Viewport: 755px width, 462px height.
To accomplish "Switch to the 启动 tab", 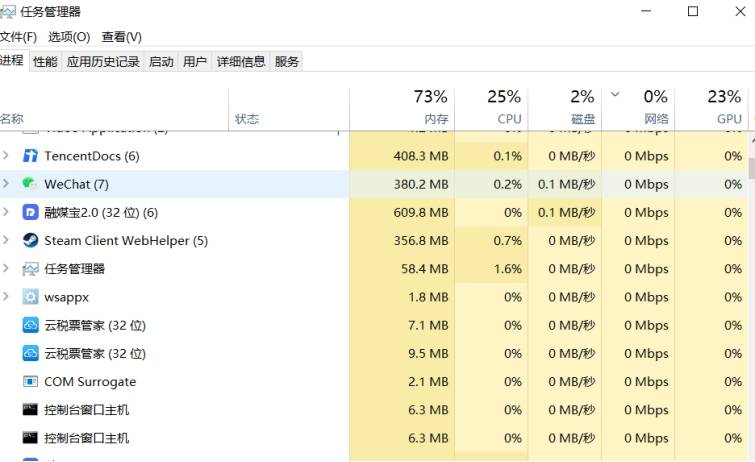I will (x=161, y=62).
